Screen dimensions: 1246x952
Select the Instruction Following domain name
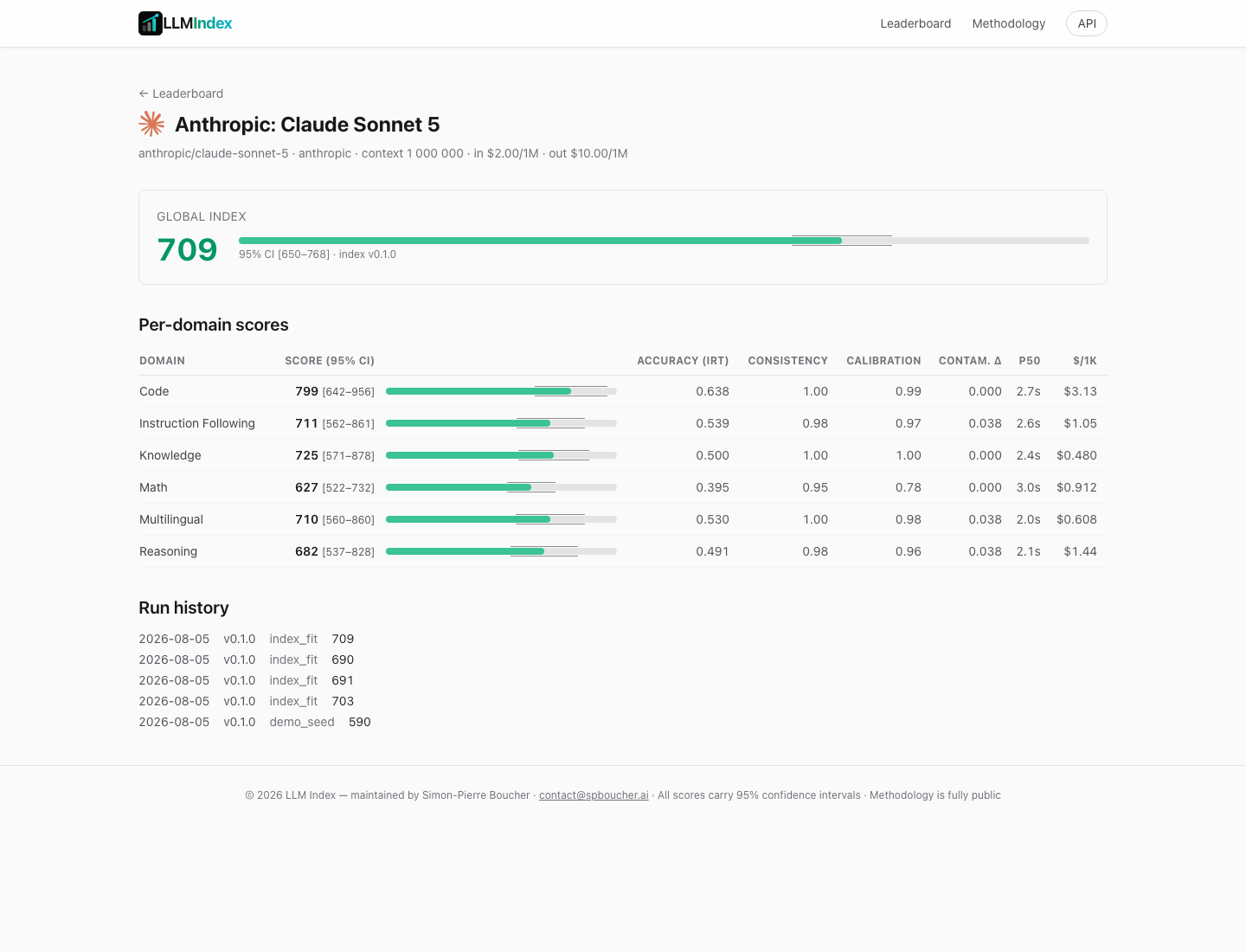[197, 423]
